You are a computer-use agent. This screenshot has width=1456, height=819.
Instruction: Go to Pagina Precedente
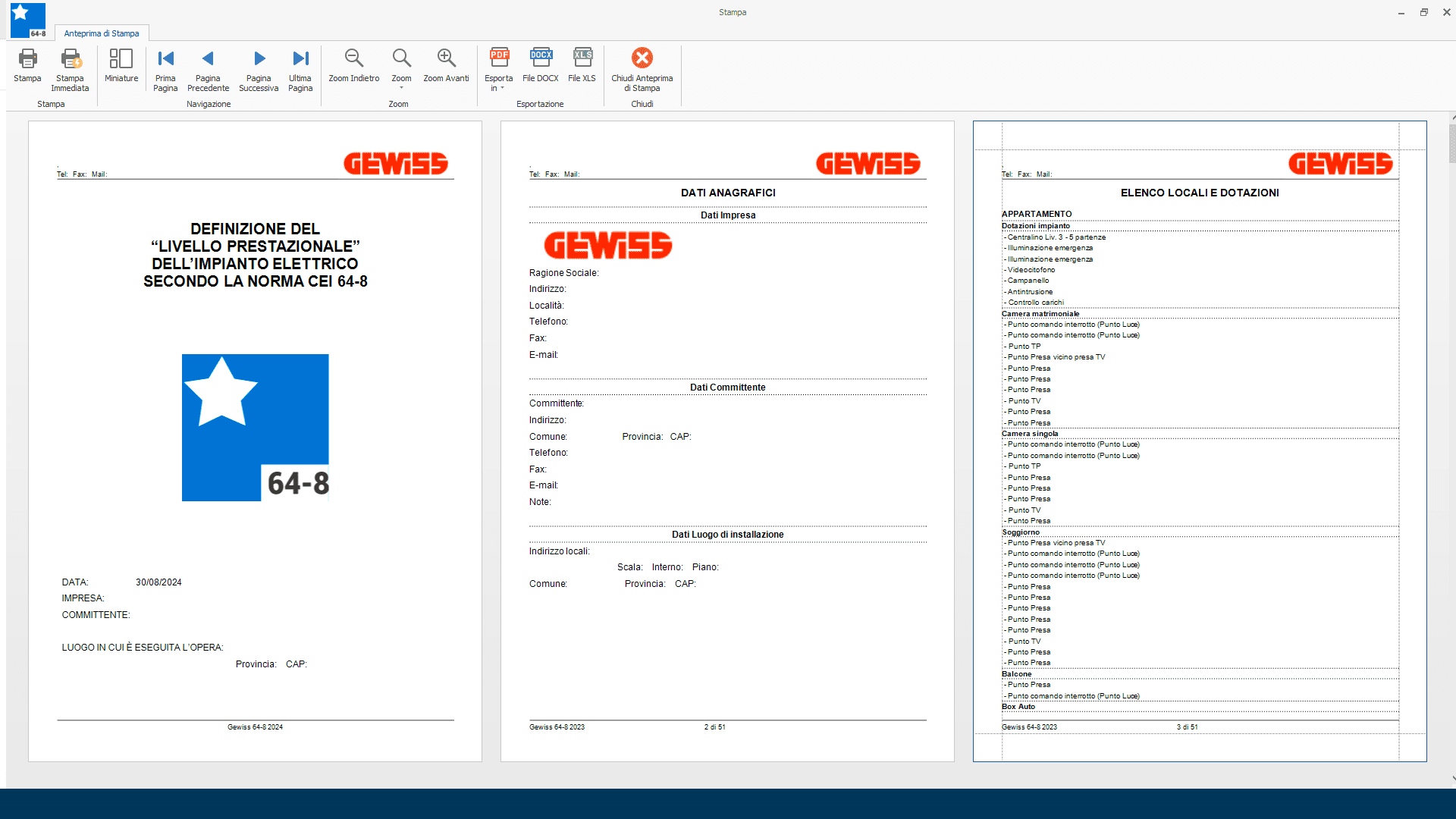pos(208,70)
